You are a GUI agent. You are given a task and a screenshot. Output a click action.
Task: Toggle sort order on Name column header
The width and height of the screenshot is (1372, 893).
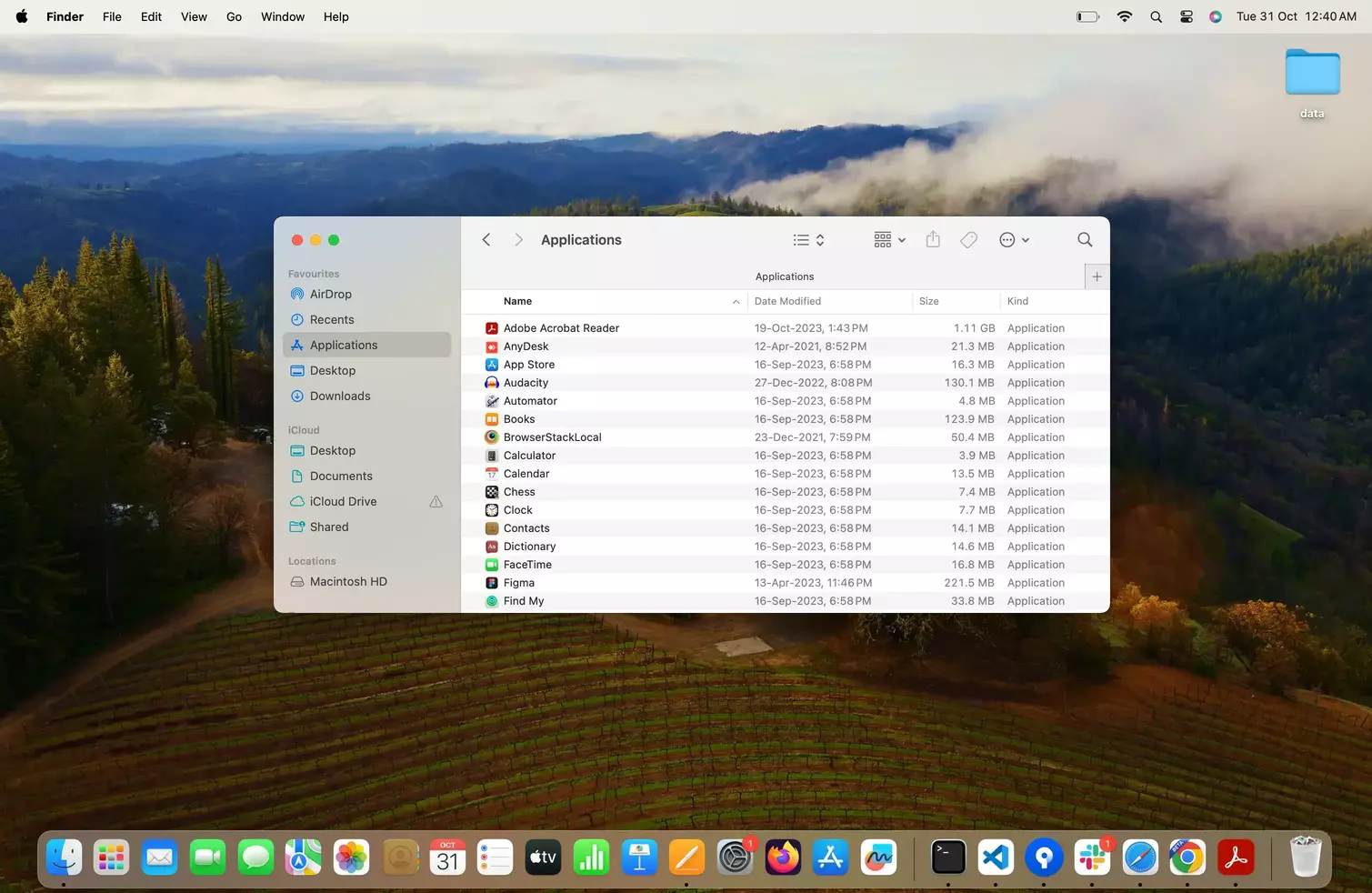click(518, 301)
